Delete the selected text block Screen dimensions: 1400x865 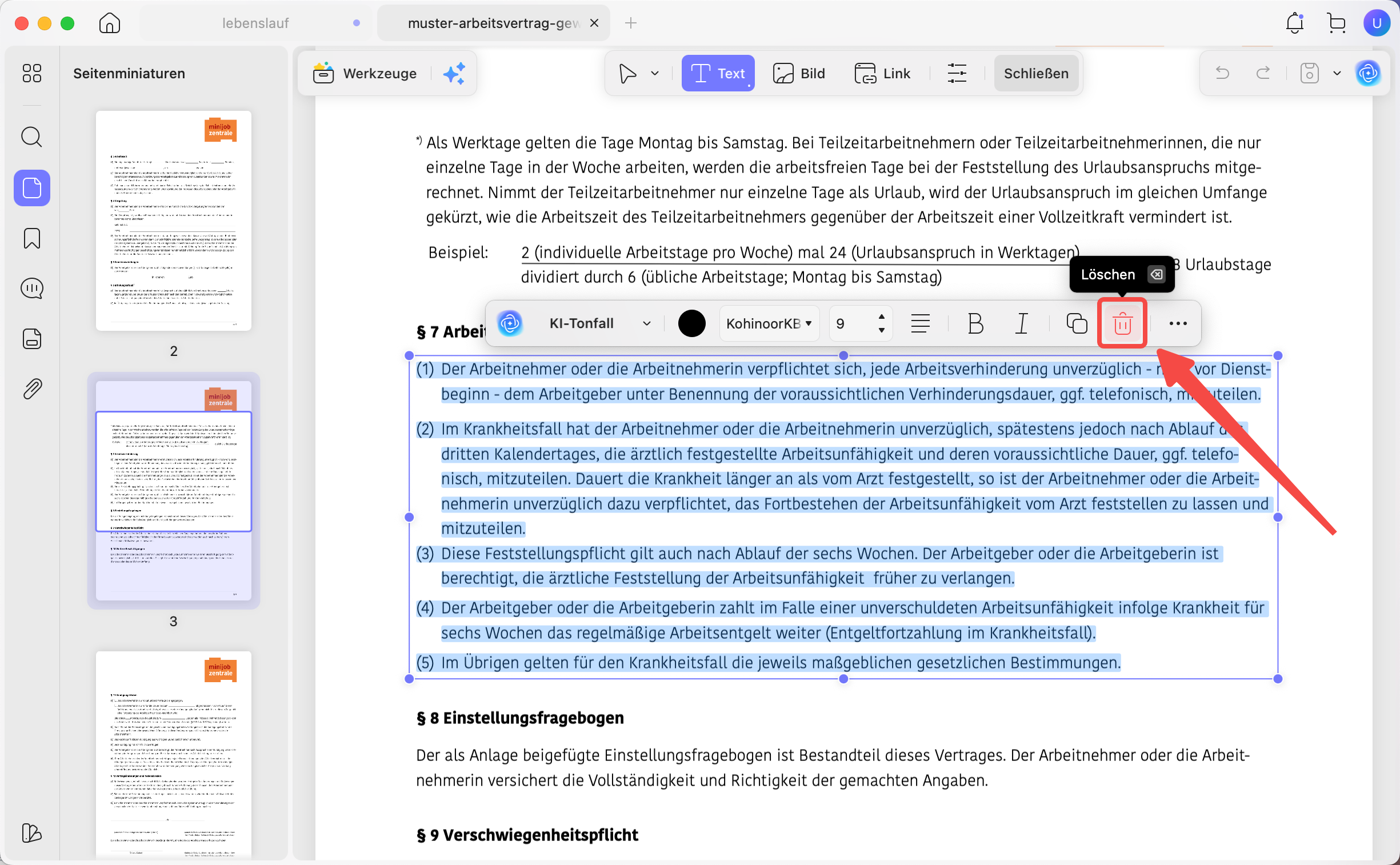1122,323
